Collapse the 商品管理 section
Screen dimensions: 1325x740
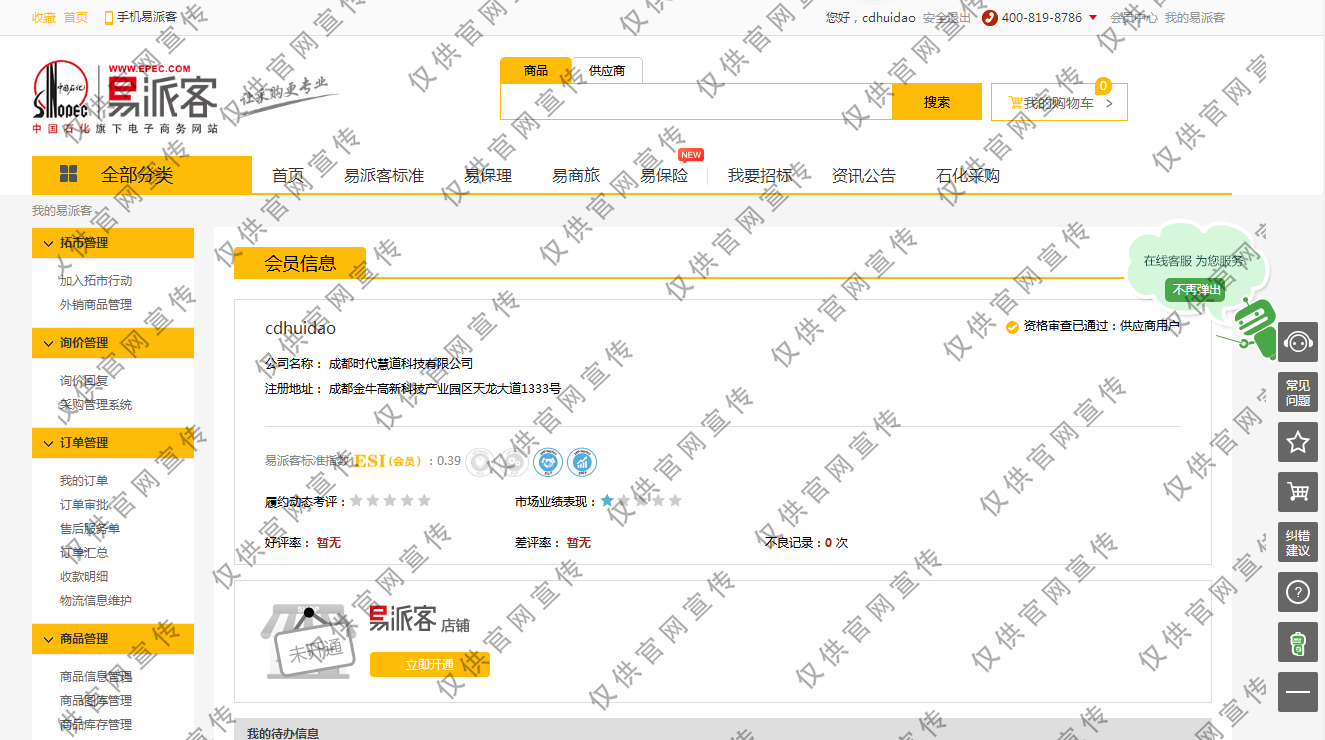pos(113,639)
